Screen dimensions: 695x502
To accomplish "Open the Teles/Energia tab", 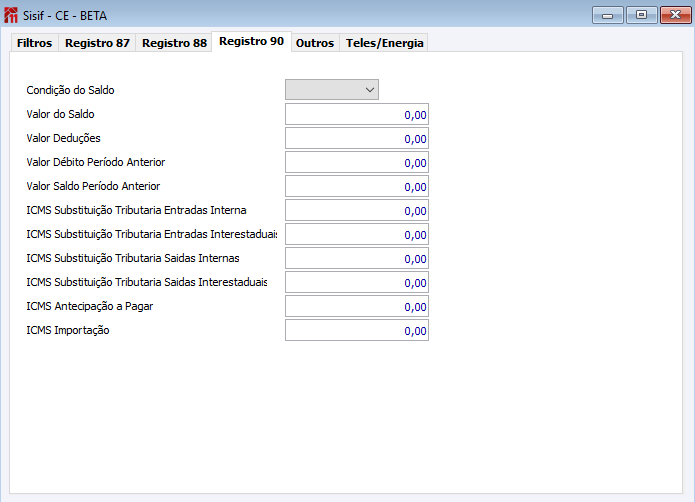I will 384,43.
